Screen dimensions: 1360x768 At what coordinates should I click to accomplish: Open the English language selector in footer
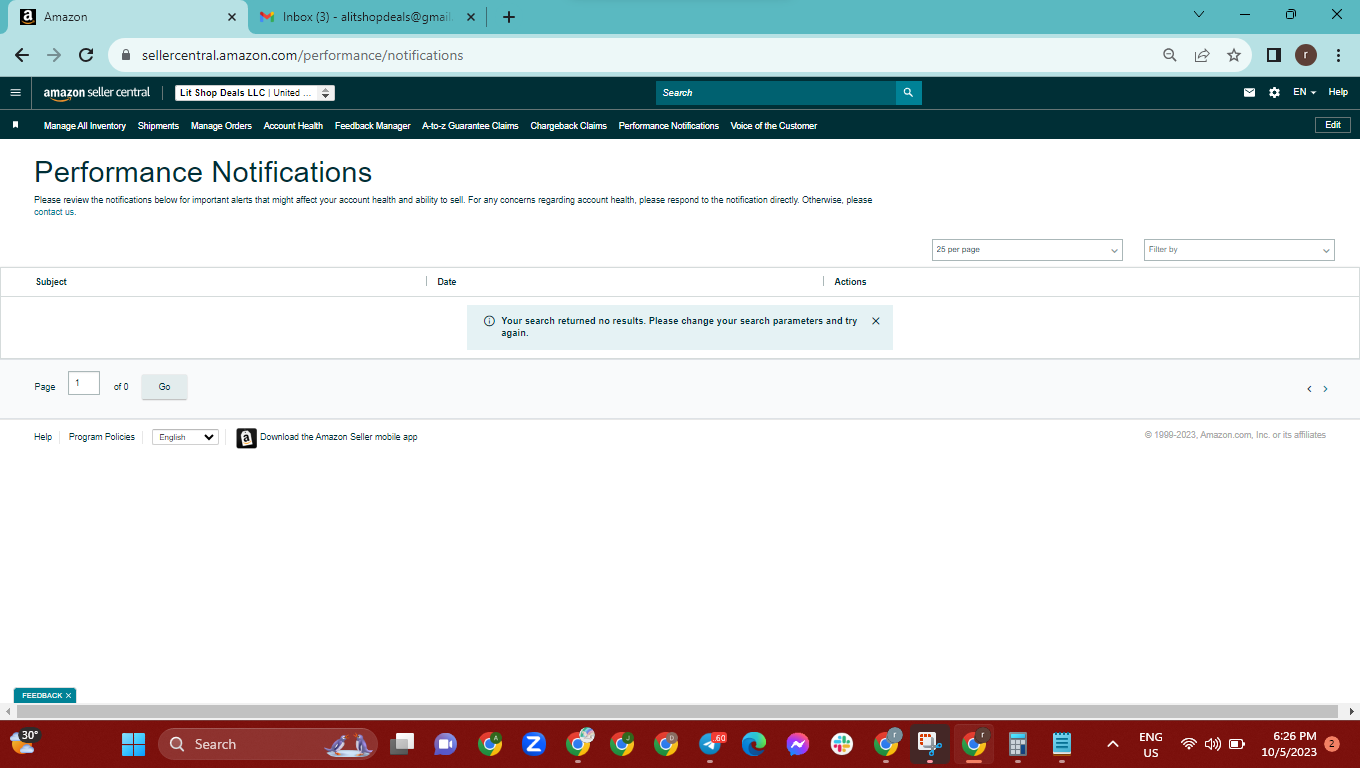(x=185, y=437)
